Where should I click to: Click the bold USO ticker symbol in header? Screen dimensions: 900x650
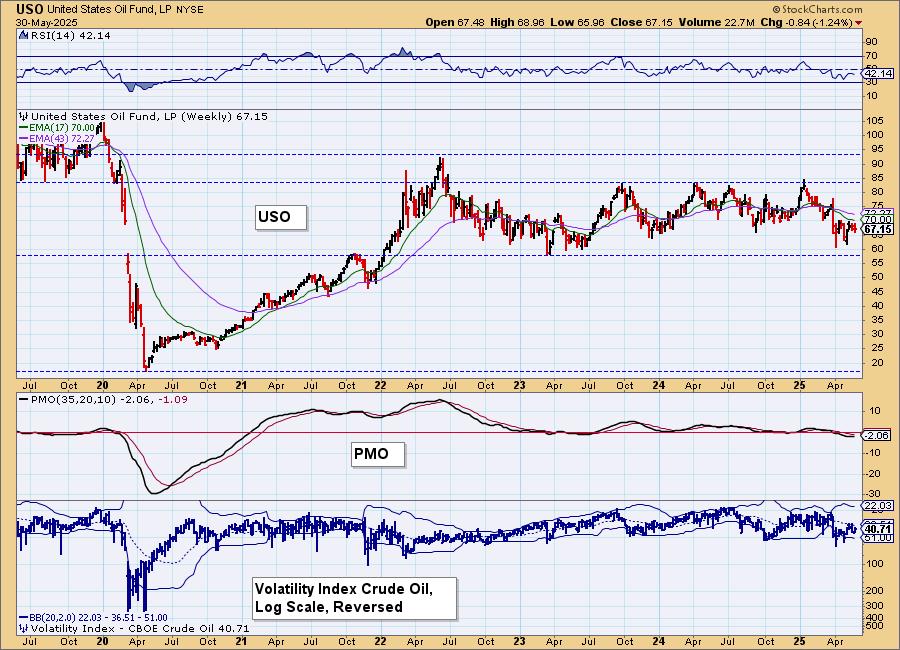point(30,9)
